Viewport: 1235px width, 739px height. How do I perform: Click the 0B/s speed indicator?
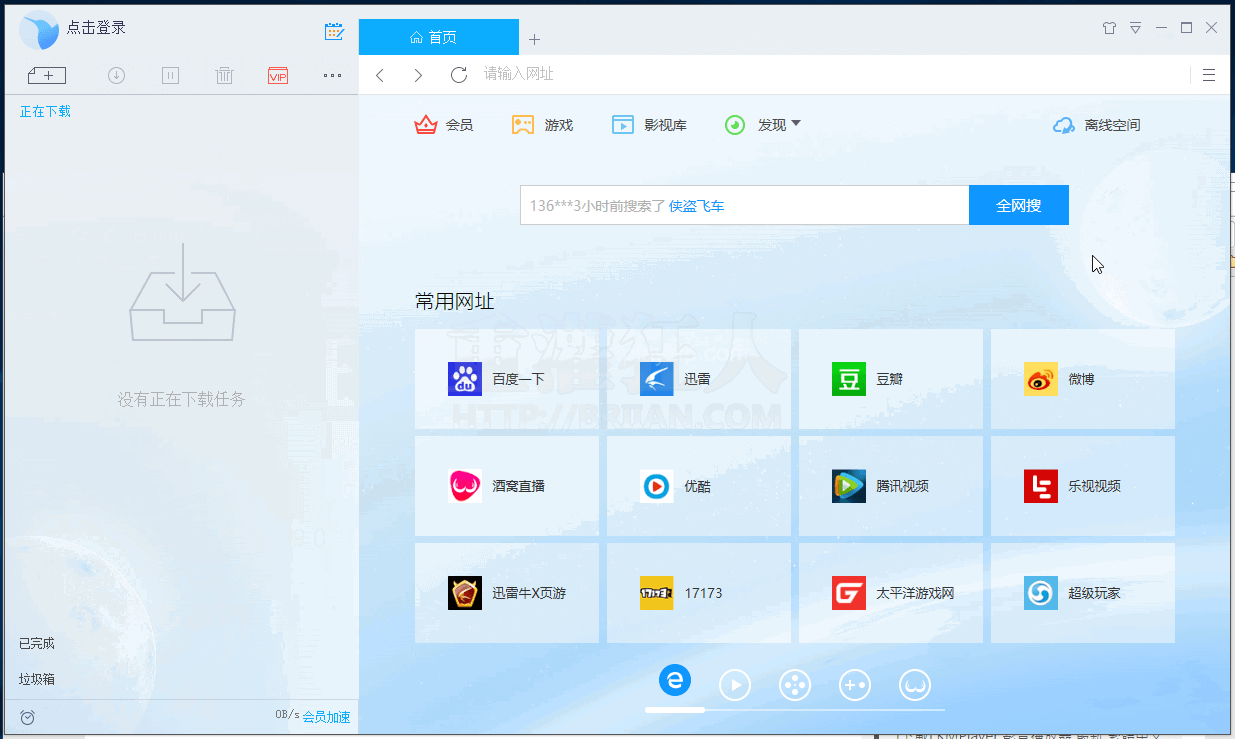[287, 715]
